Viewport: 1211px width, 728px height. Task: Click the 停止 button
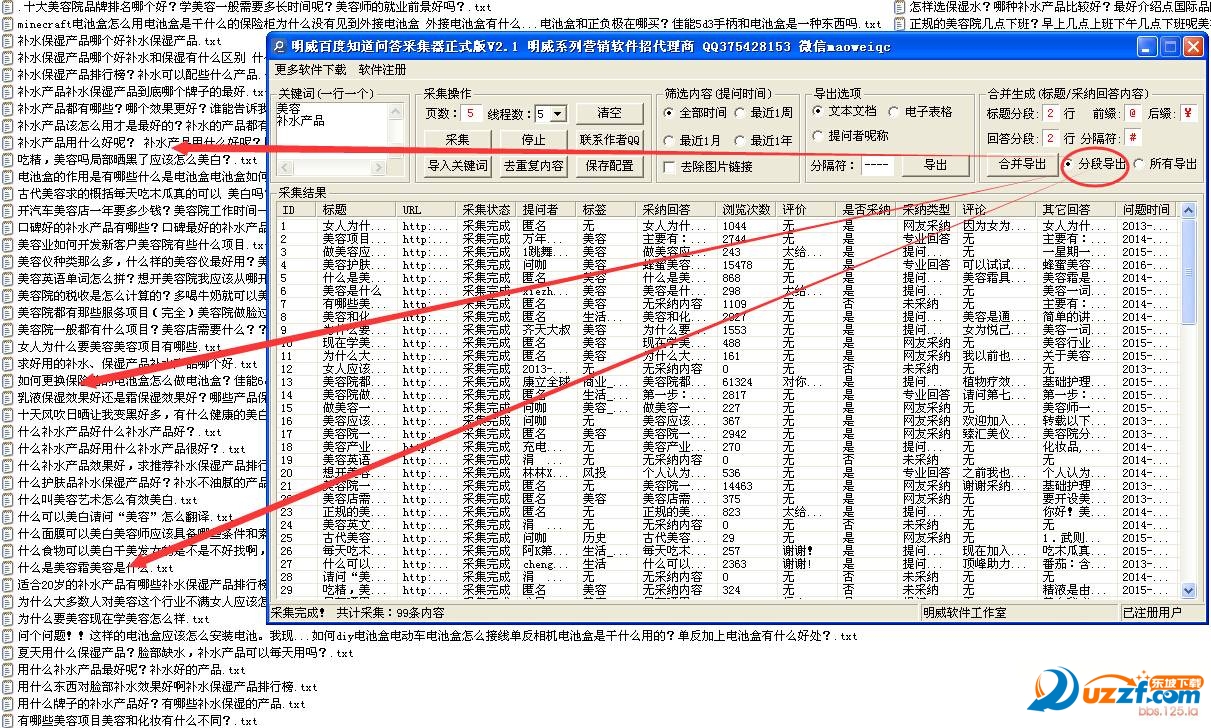[x=534, y=140]
